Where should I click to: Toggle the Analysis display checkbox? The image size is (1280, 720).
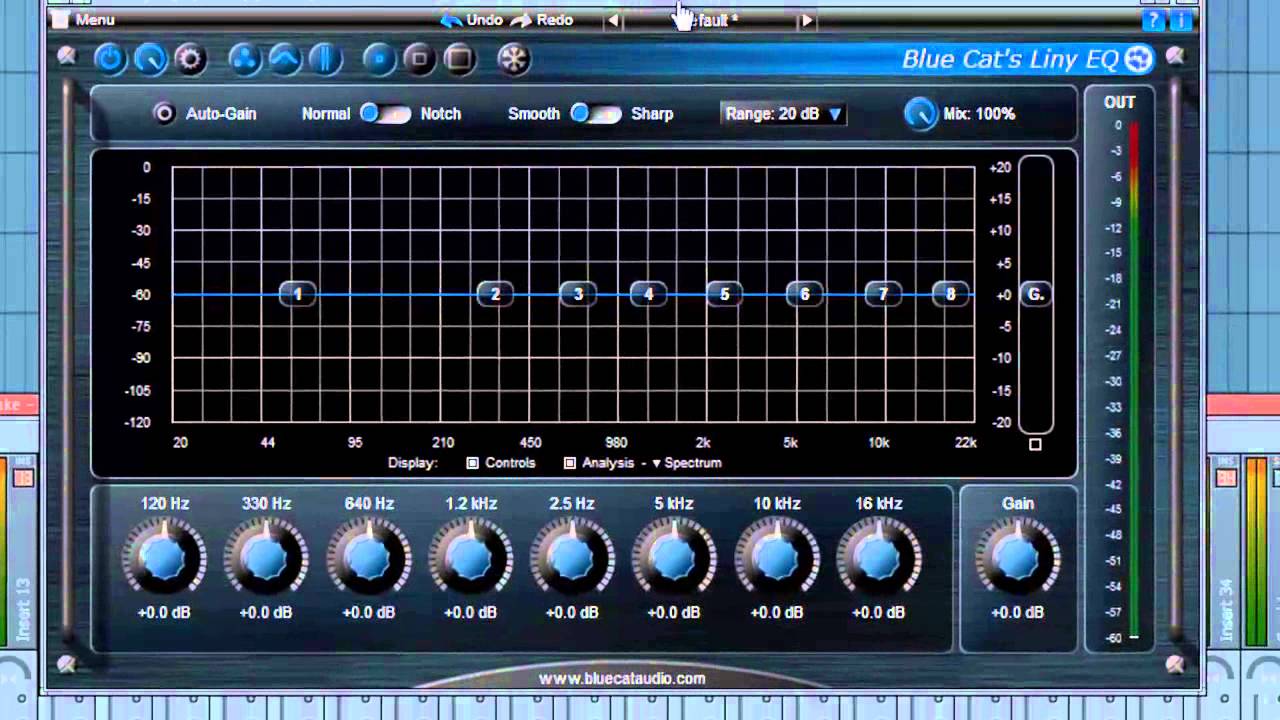click(570, 463)
